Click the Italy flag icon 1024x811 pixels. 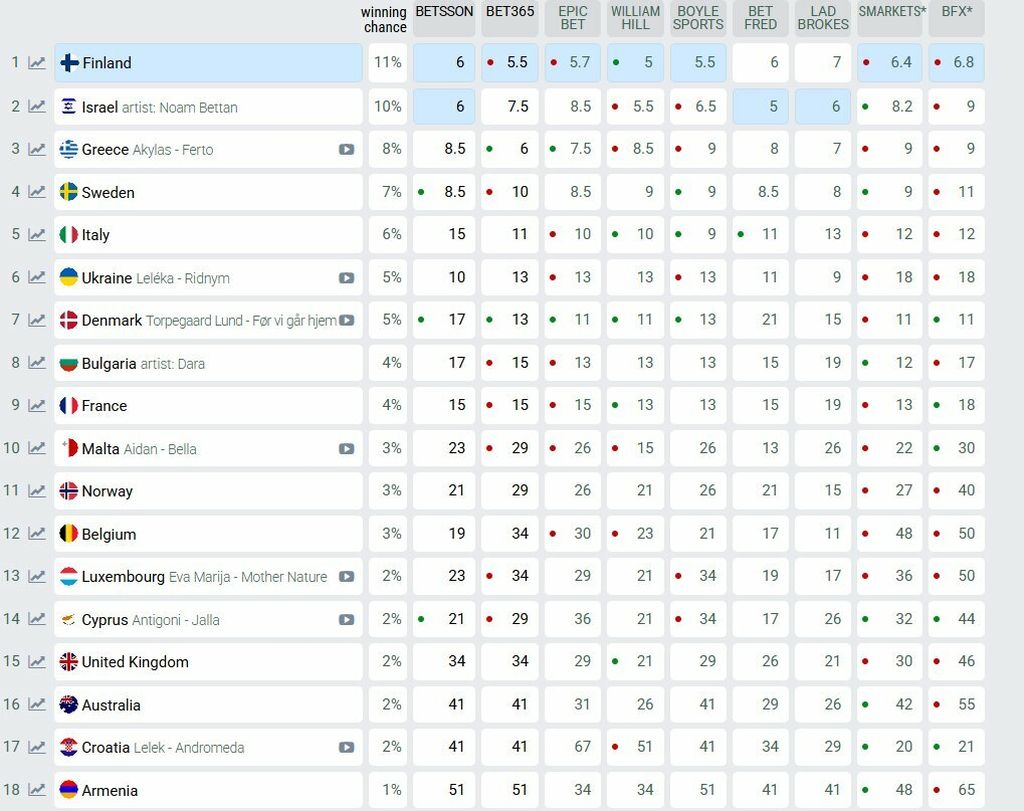[x=68, y=235]
